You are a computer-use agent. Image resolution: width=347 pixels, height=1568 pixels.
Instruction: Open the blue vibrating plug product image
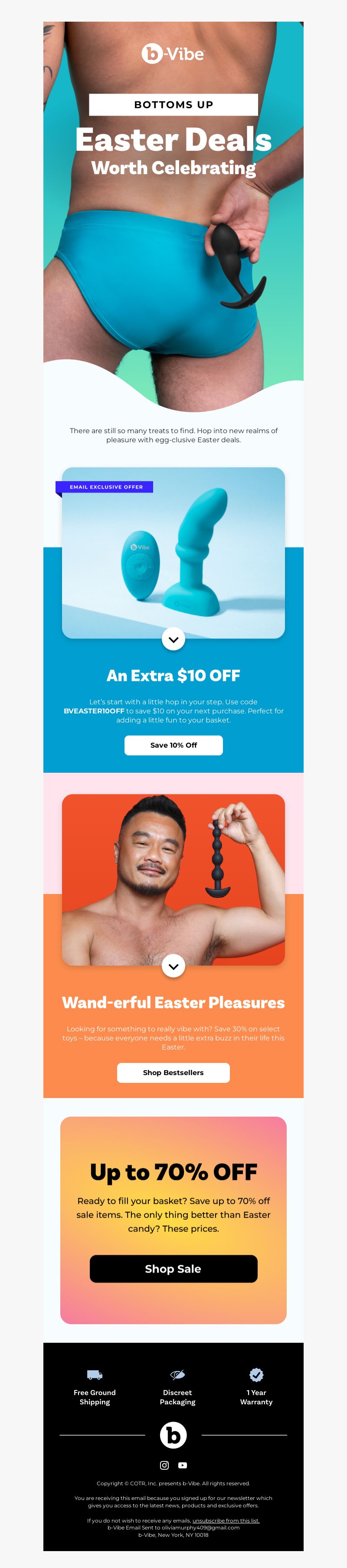(173, 553)
